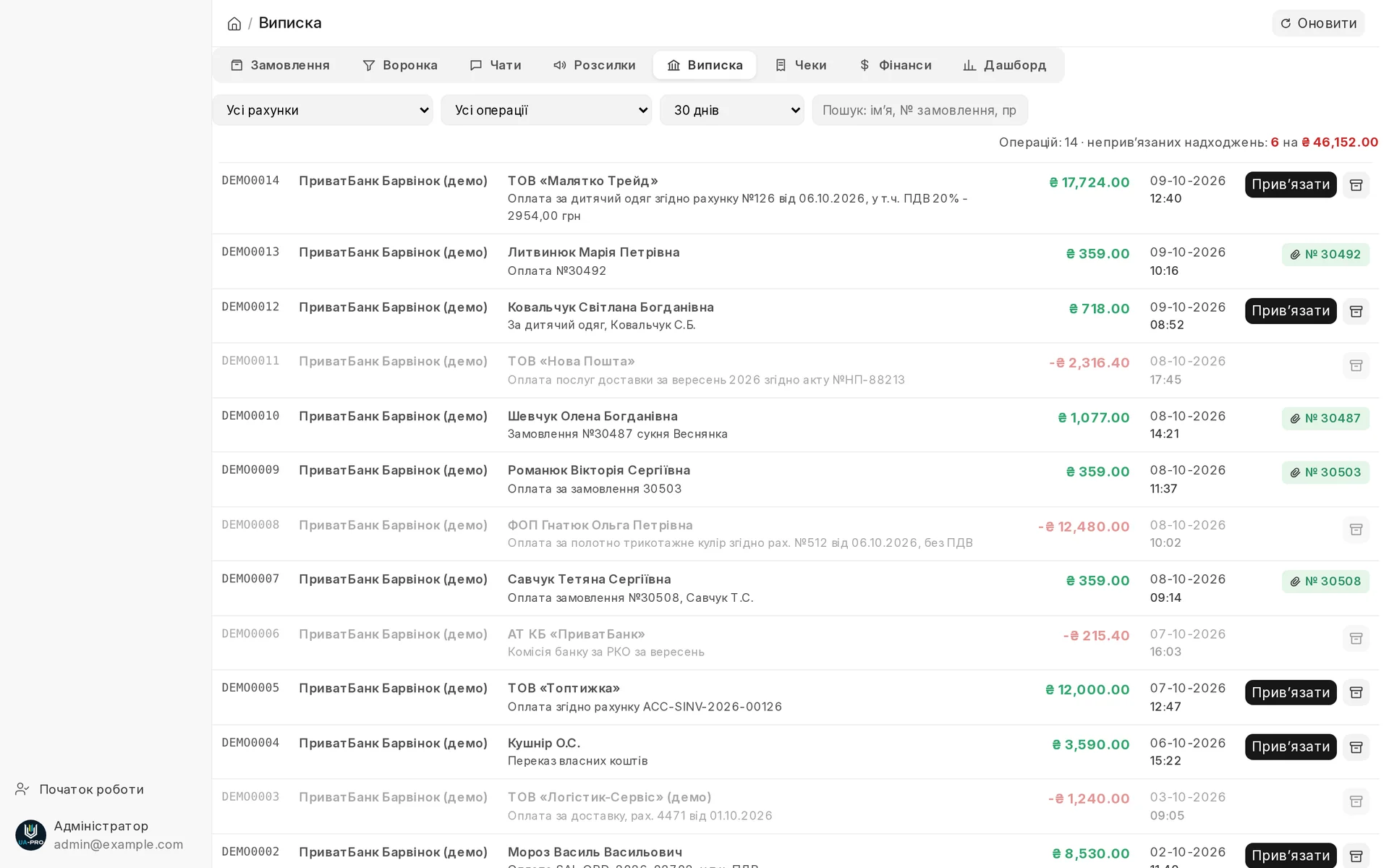Click Прив'язати for Мороз Василь payment
This screenshot has width=1389, height=868.
pyautogui.click(x=1291, y=856)
